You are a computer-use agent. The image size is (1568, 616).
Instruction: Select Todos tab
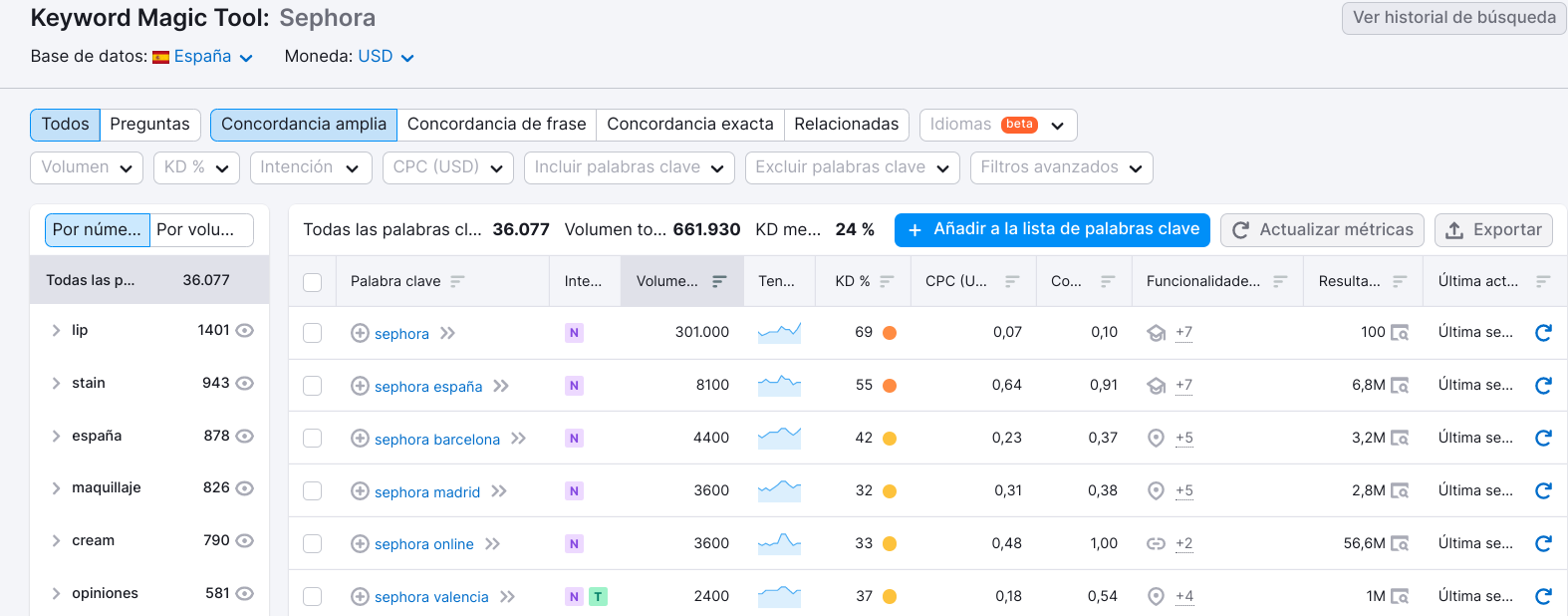pos(66,125)
